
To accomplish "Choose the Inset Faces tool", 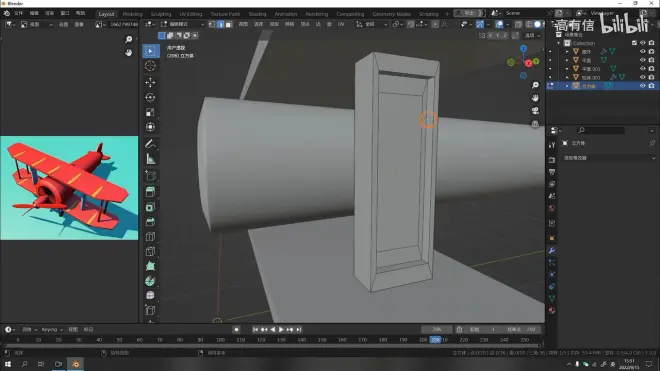I will [x=150, y=207].
